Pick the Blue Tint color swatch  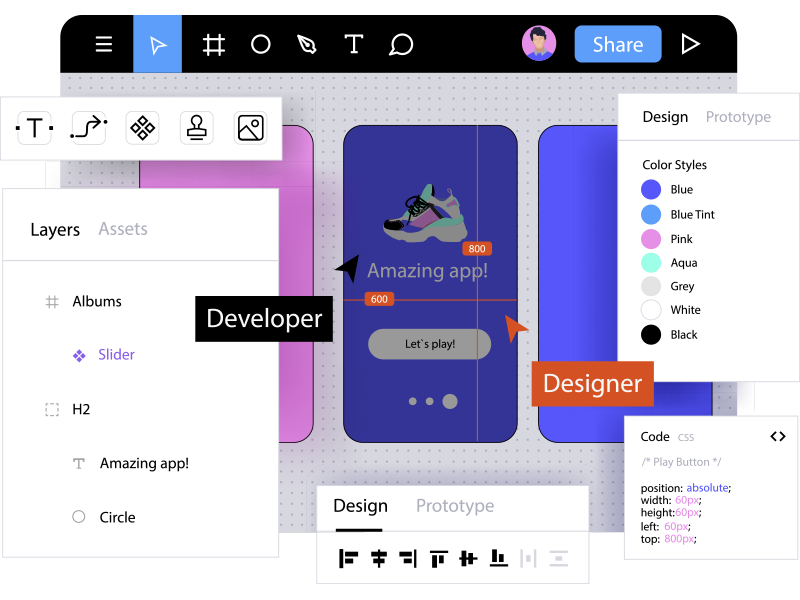click(651, 214)
